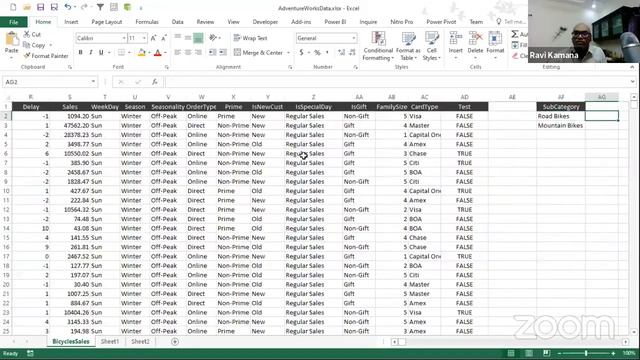
Task: Toggle Bold formatting
Action: (80, 53)
